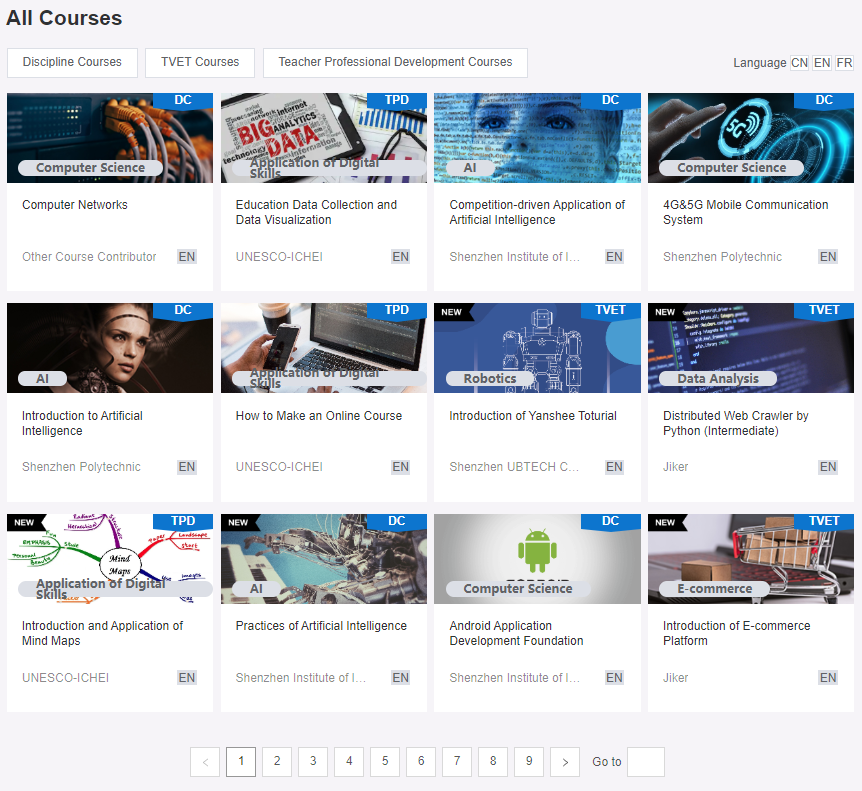Image resolution: width=862 pixels, height=791 pixels.
Task: Switch language to FR
Action: click(845, 62)
